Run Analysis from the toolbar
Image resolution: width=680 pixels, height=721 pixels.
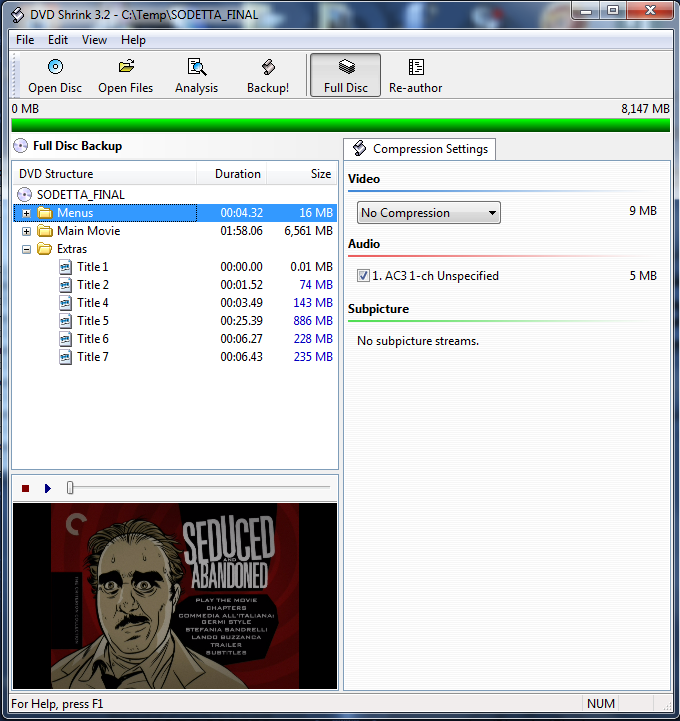[x=196, y=75]
